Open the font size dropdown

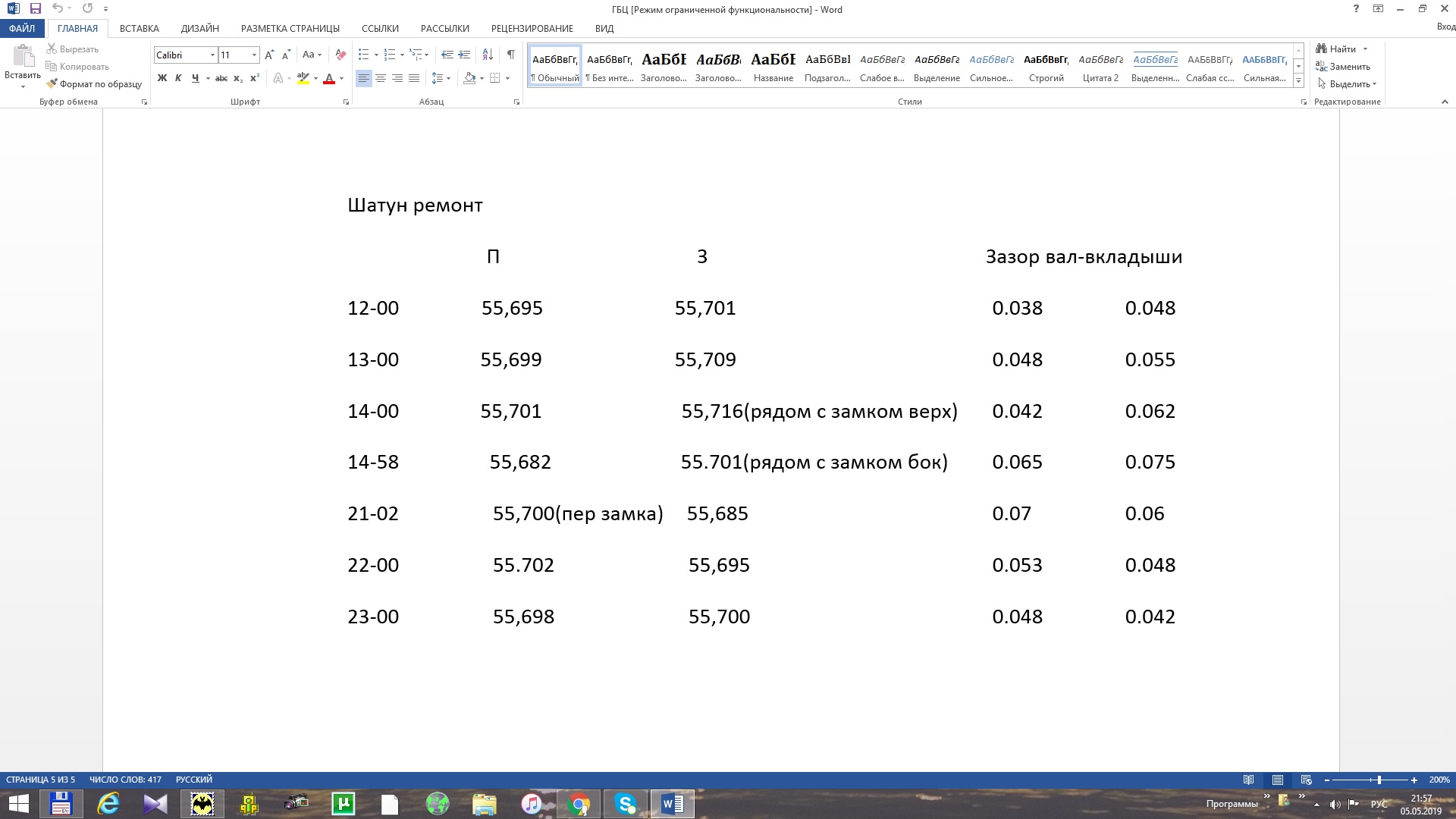254,55
